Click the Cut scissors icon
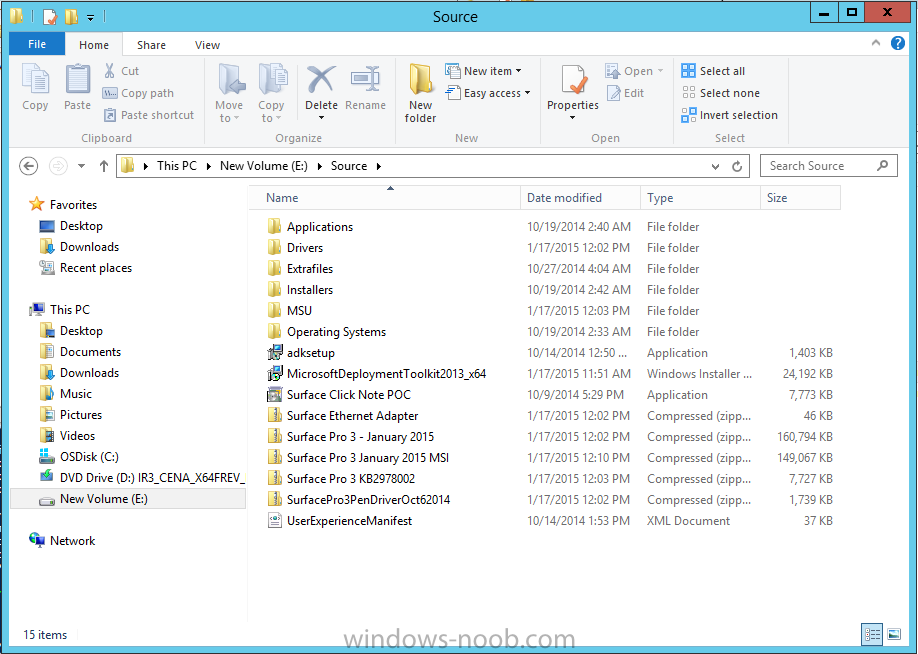918x654 pixels. point(109,71)
